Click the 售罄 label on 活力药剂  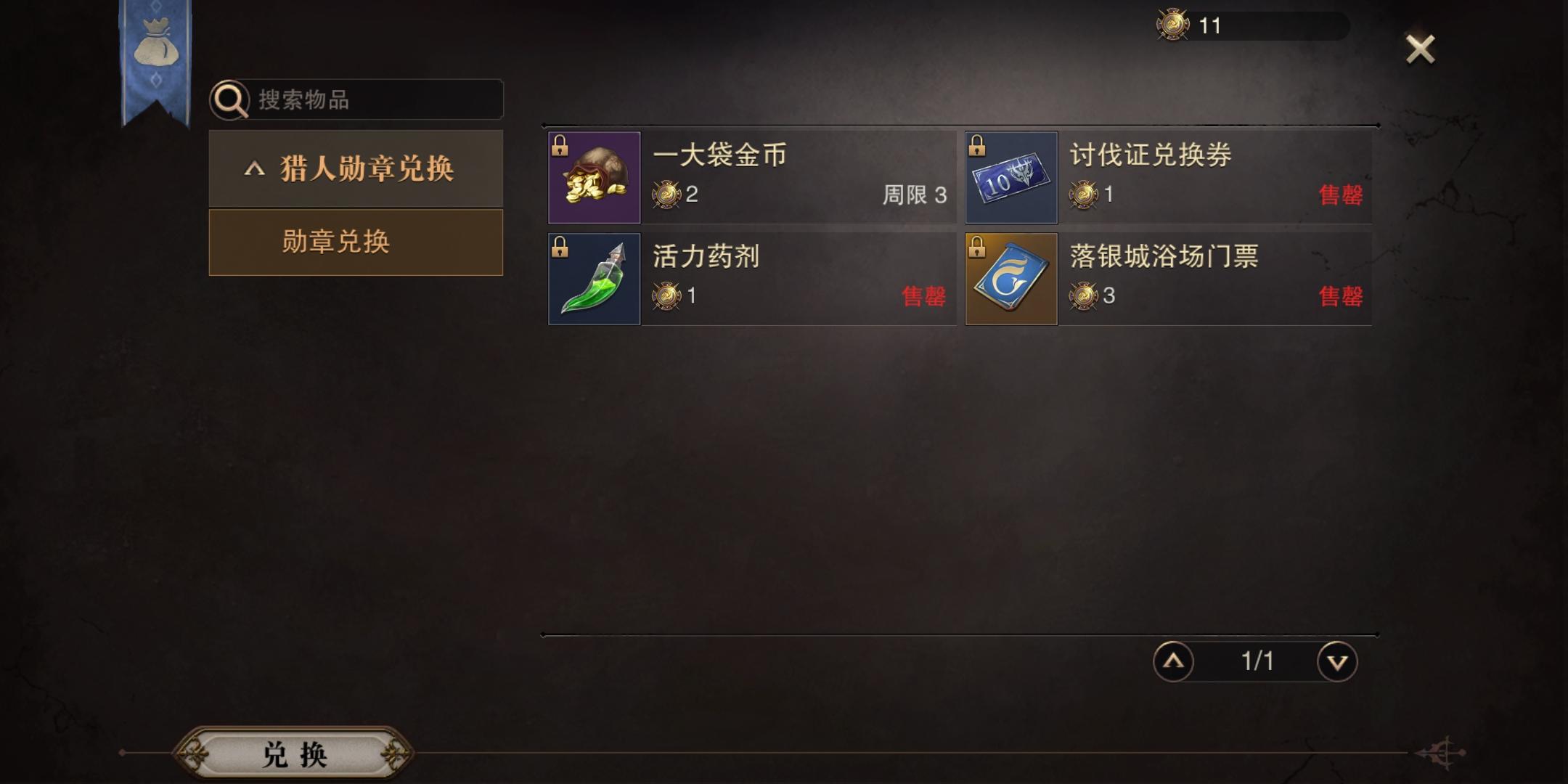point(923,296)
